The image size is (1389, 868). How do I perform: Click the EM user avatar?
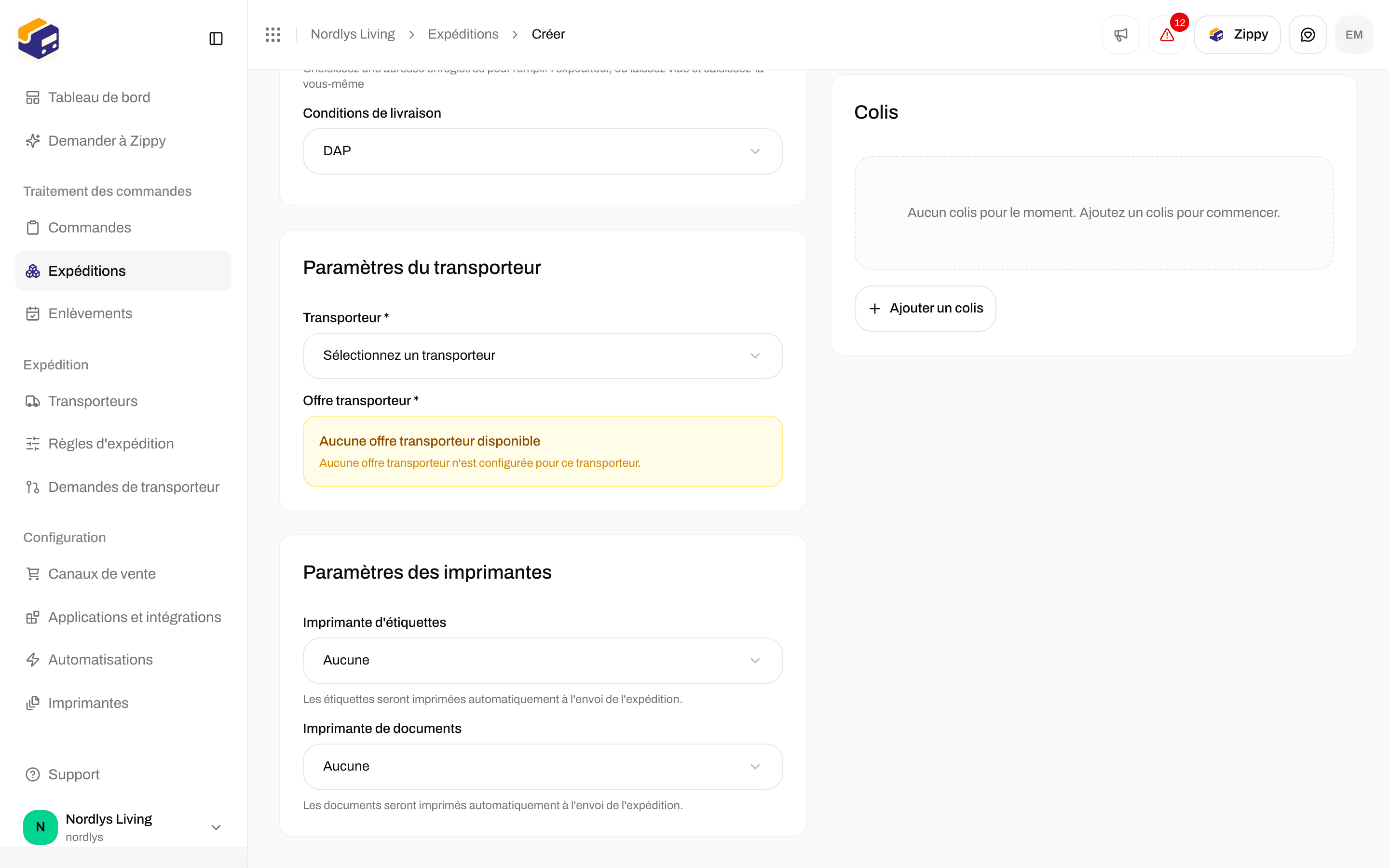coord(1354,34)
